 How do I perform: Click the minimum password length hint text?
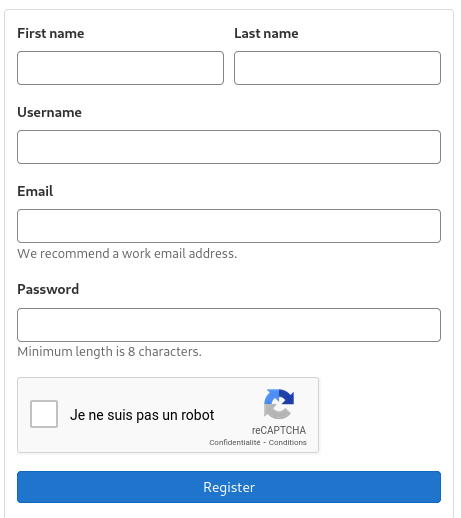coord(109,352)
